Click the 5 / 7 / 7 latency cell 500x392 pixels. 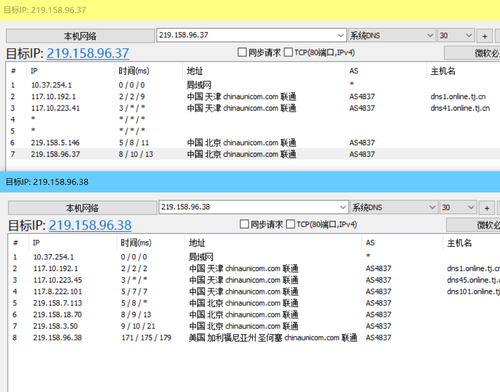pos(134,292)
